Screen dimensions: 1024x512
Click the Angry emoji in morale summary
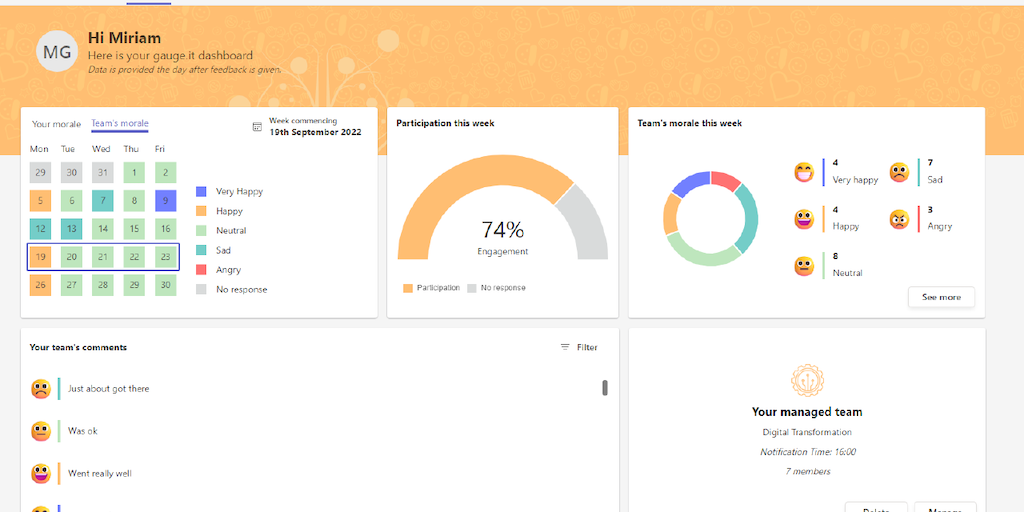tap(899, 219)
